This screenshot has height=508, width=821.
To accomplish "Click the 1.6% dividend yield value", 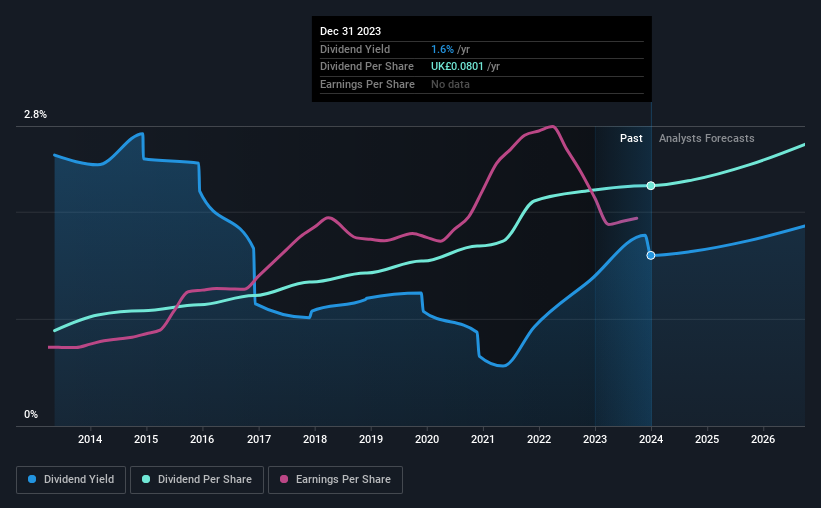I will point(442,49).
